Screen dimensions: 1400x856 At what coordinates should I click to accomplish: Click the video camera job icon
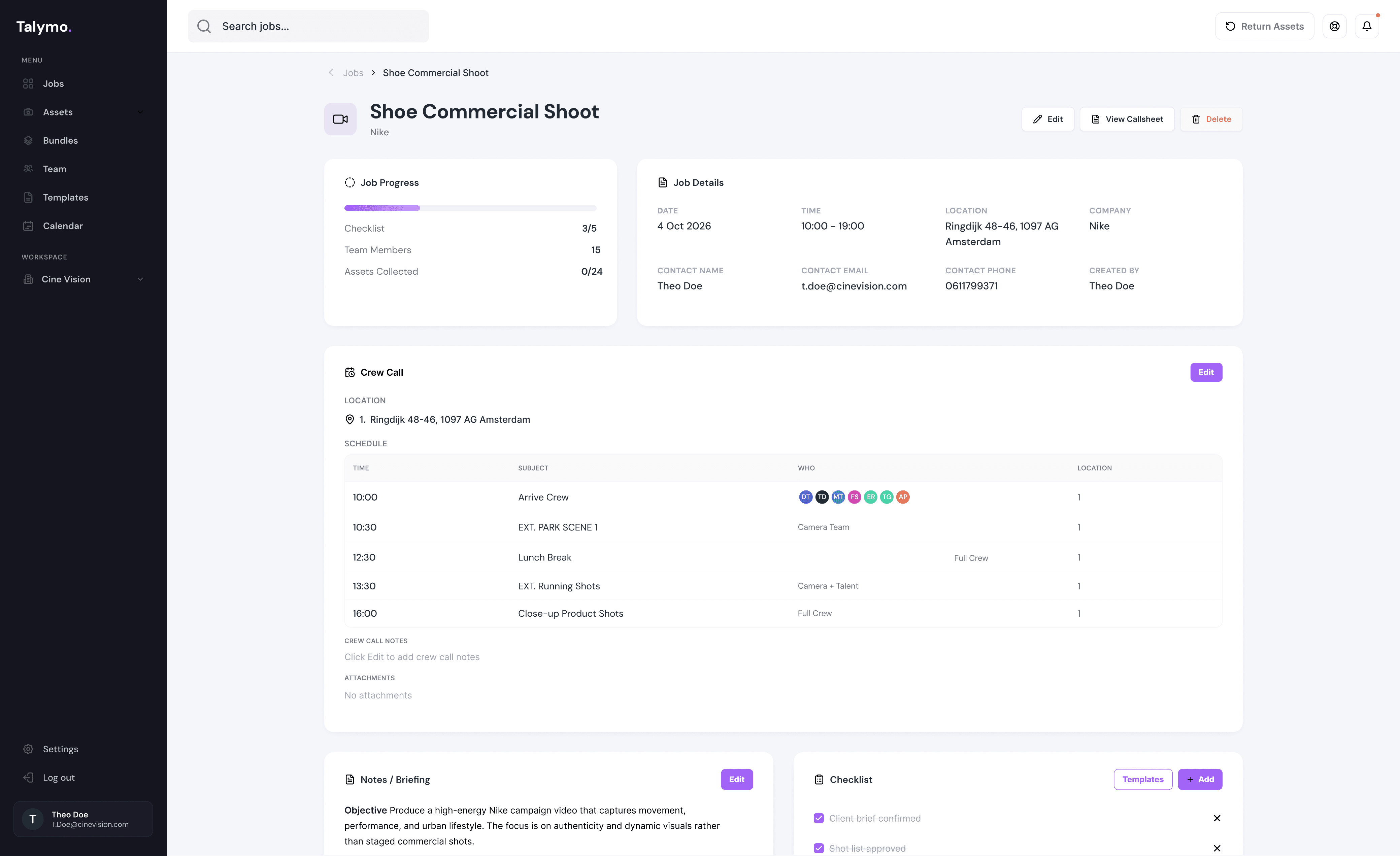coord(340,119)
